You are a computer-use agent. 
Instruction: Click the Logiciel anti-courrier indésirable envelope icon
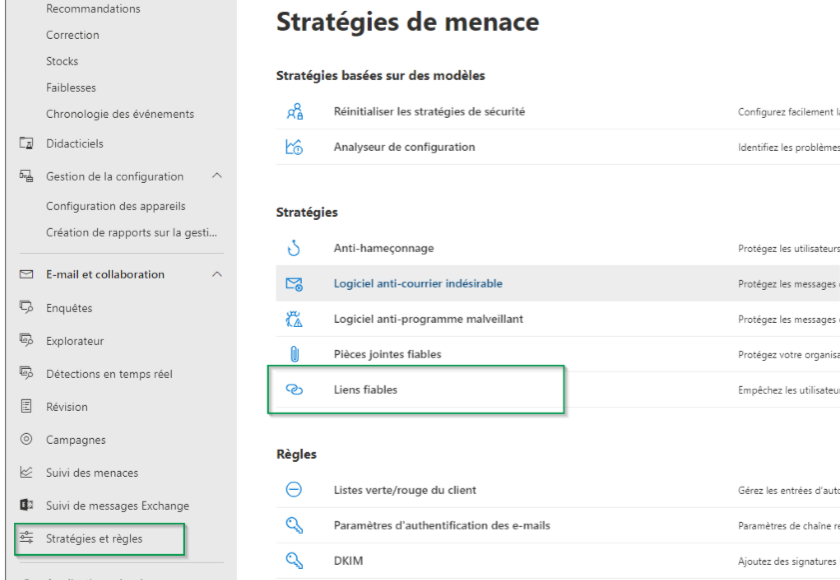pyautogui.click(x=294, y=284)
